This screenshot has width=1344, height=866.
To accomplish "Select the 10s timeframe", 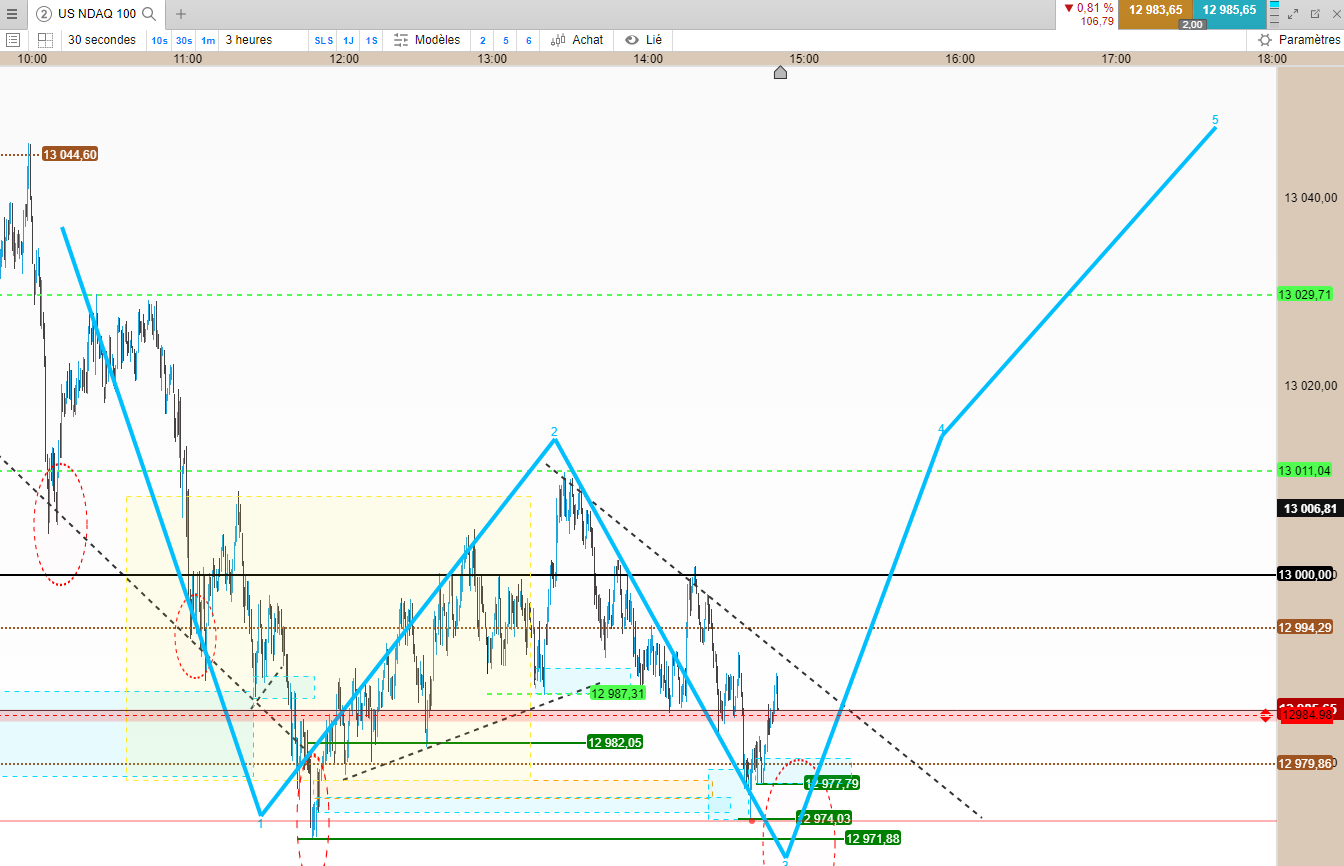I will pos(159,41).
